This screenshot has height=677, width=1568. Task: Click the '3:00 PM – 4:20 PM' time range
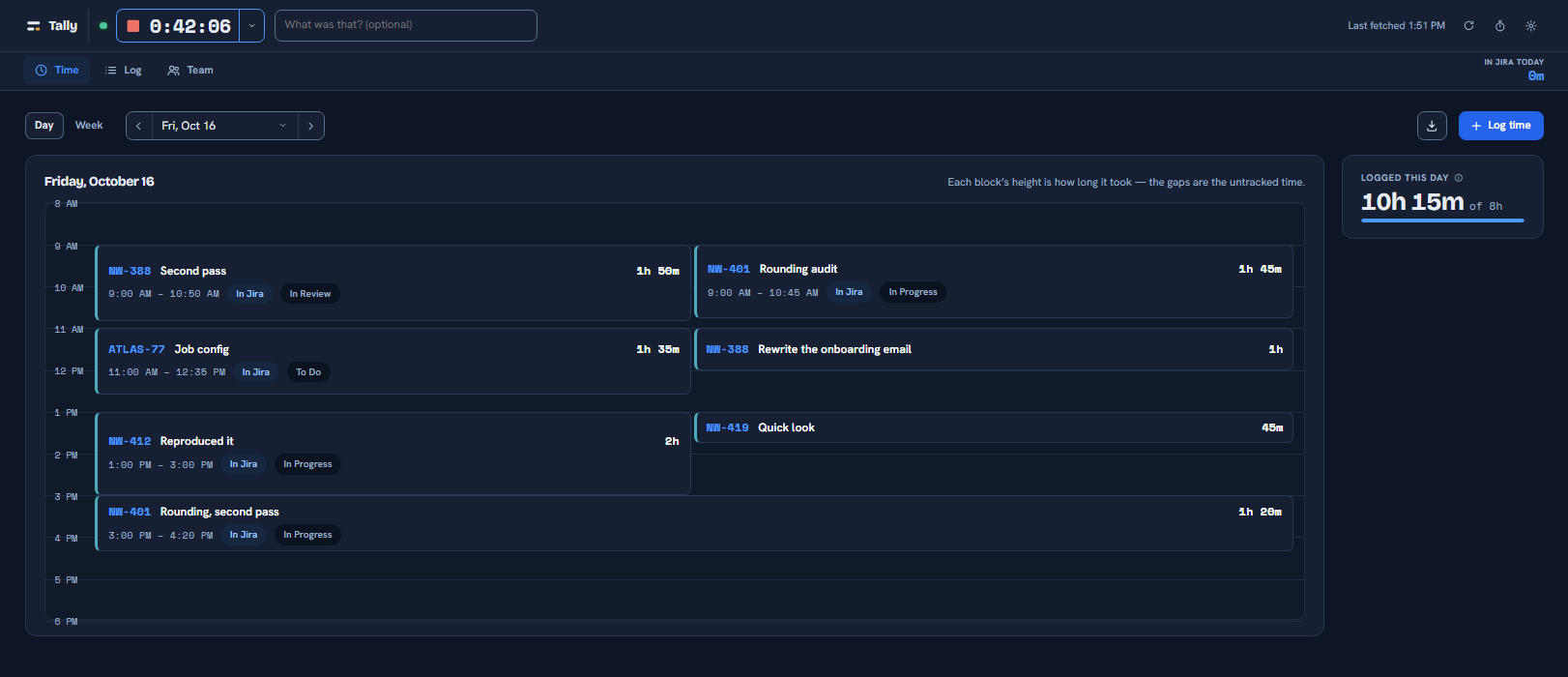click(160, 536)
